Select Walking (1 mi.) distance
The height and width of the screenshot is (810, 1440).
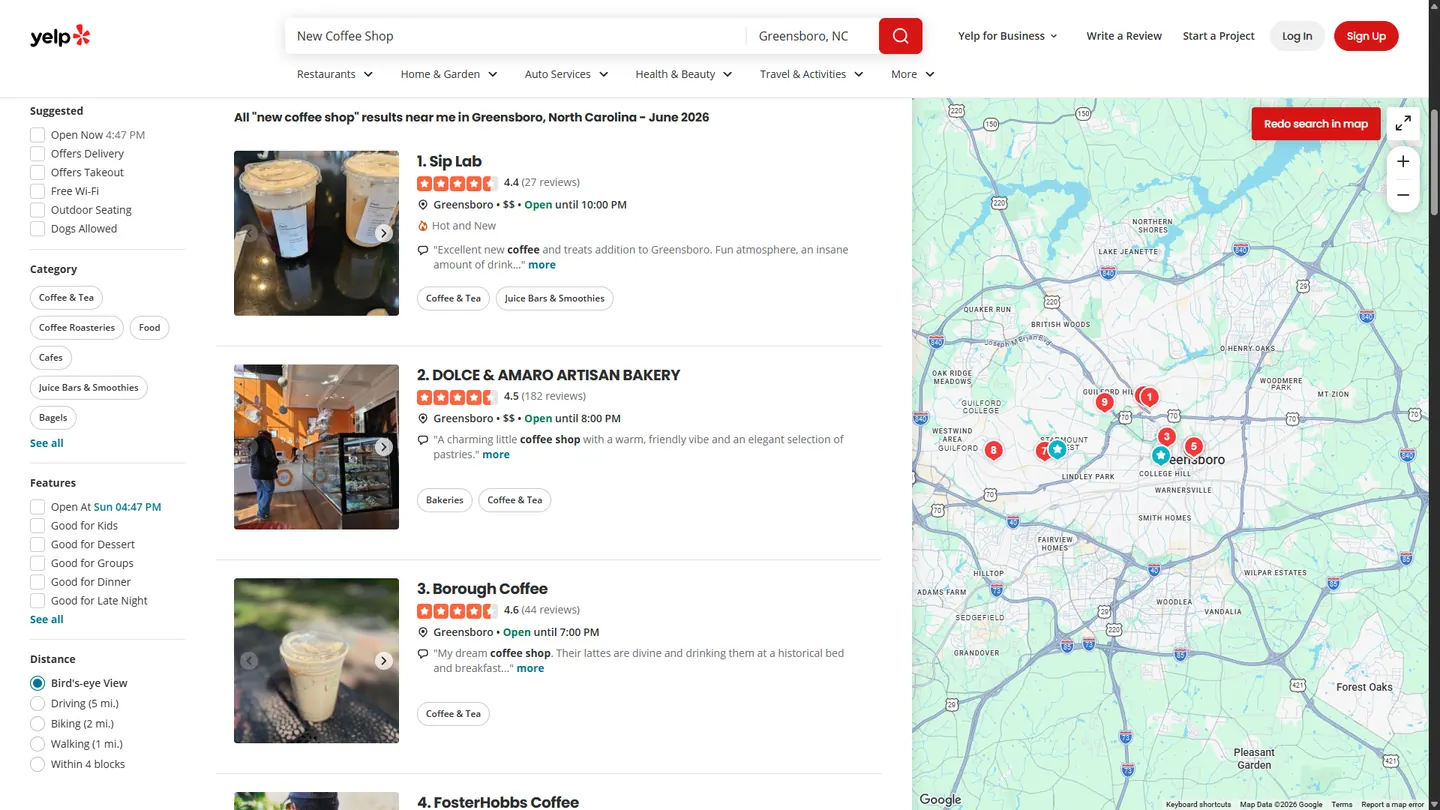[x=37, y=744]
